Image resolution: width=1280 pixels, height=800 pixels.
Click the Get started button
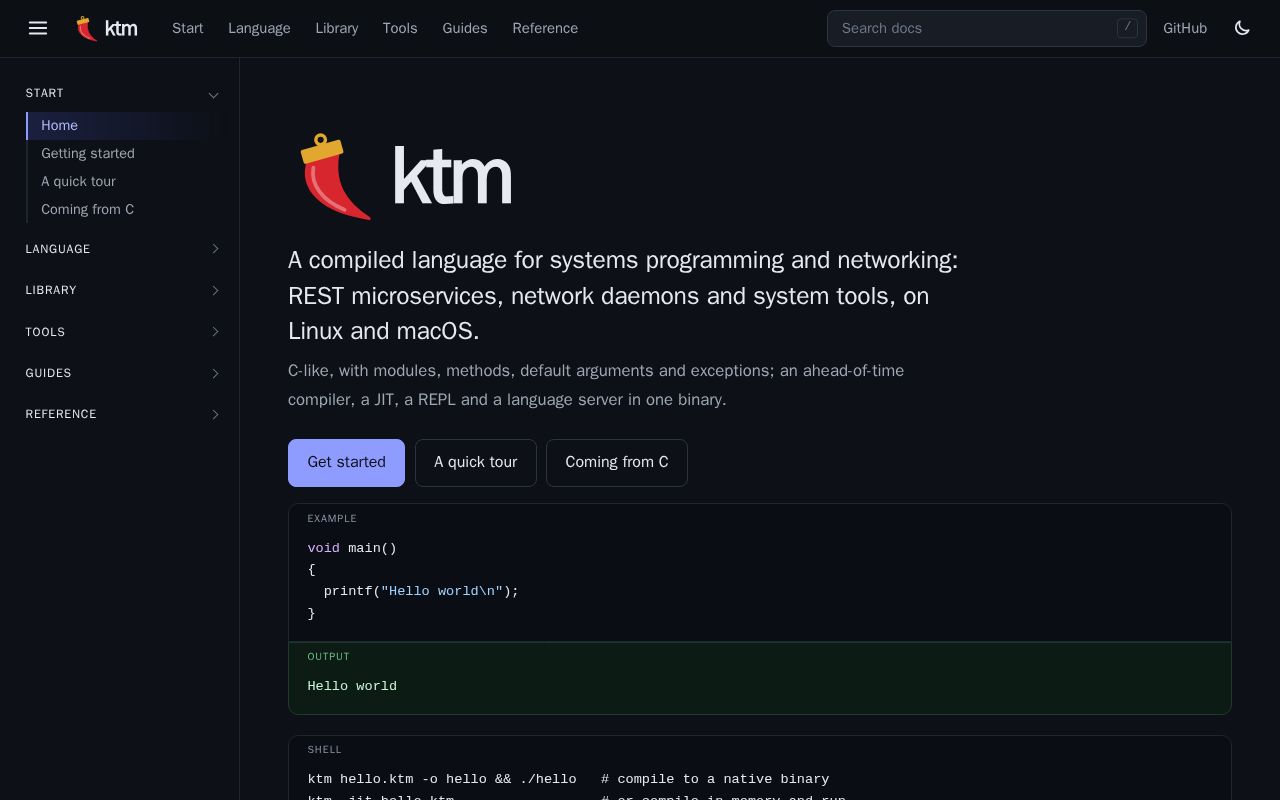point(346,463)
